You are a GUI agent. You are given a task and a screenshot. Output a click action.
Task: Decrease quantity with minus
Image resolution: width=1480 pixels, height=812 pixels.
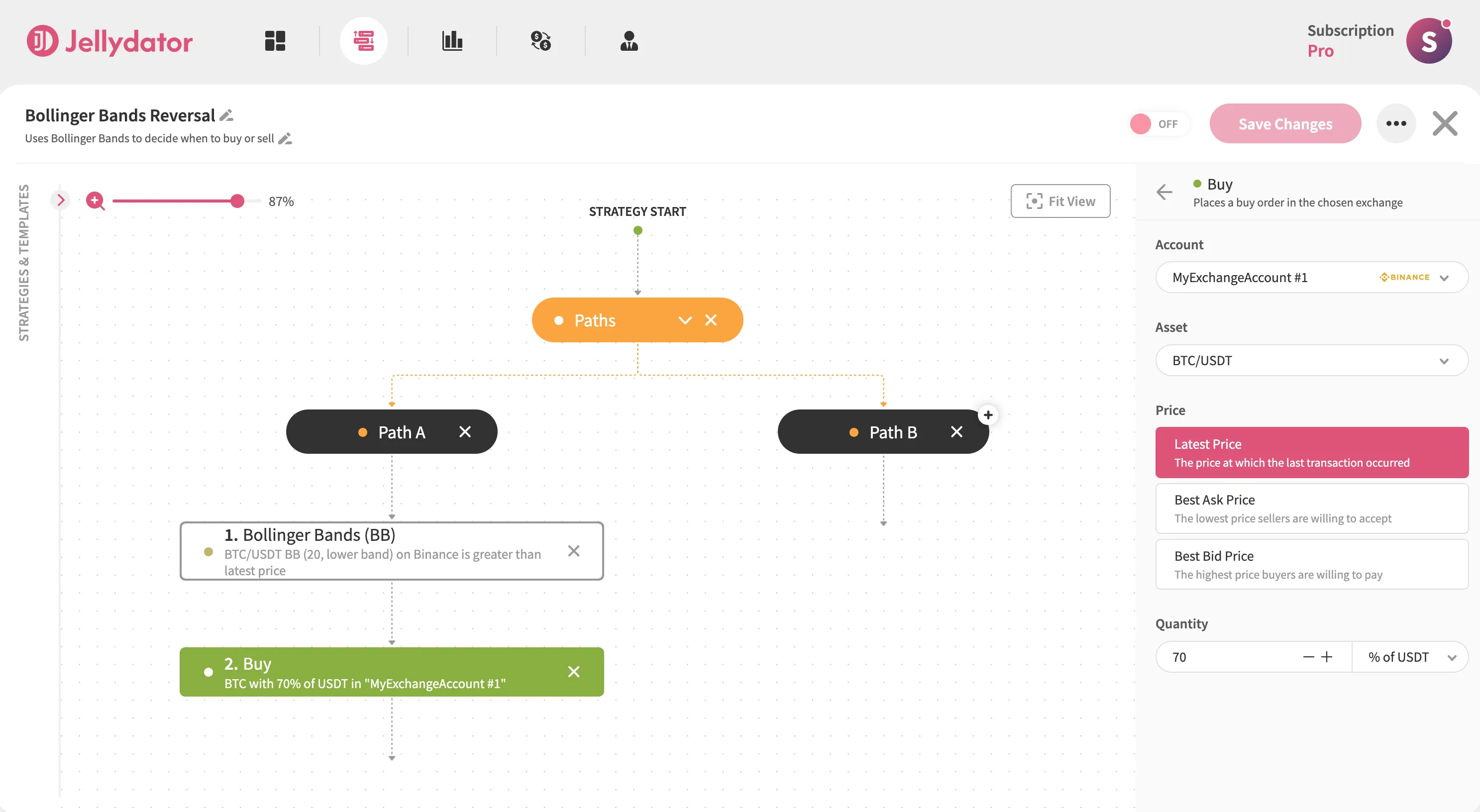tap(1308, 657)
